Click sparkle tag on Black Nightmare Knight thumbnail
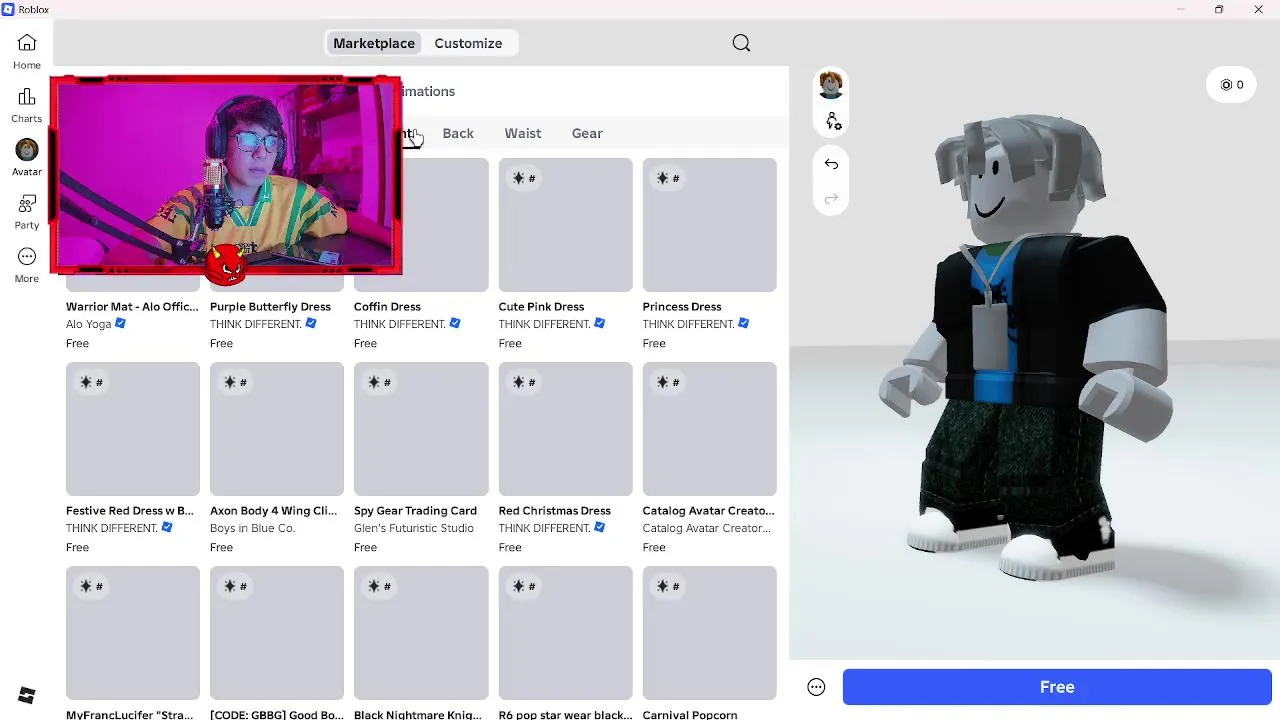Image resolution: width=1280 pixels, height=720 pixels. pyautogui.click(x=379, y=586)
